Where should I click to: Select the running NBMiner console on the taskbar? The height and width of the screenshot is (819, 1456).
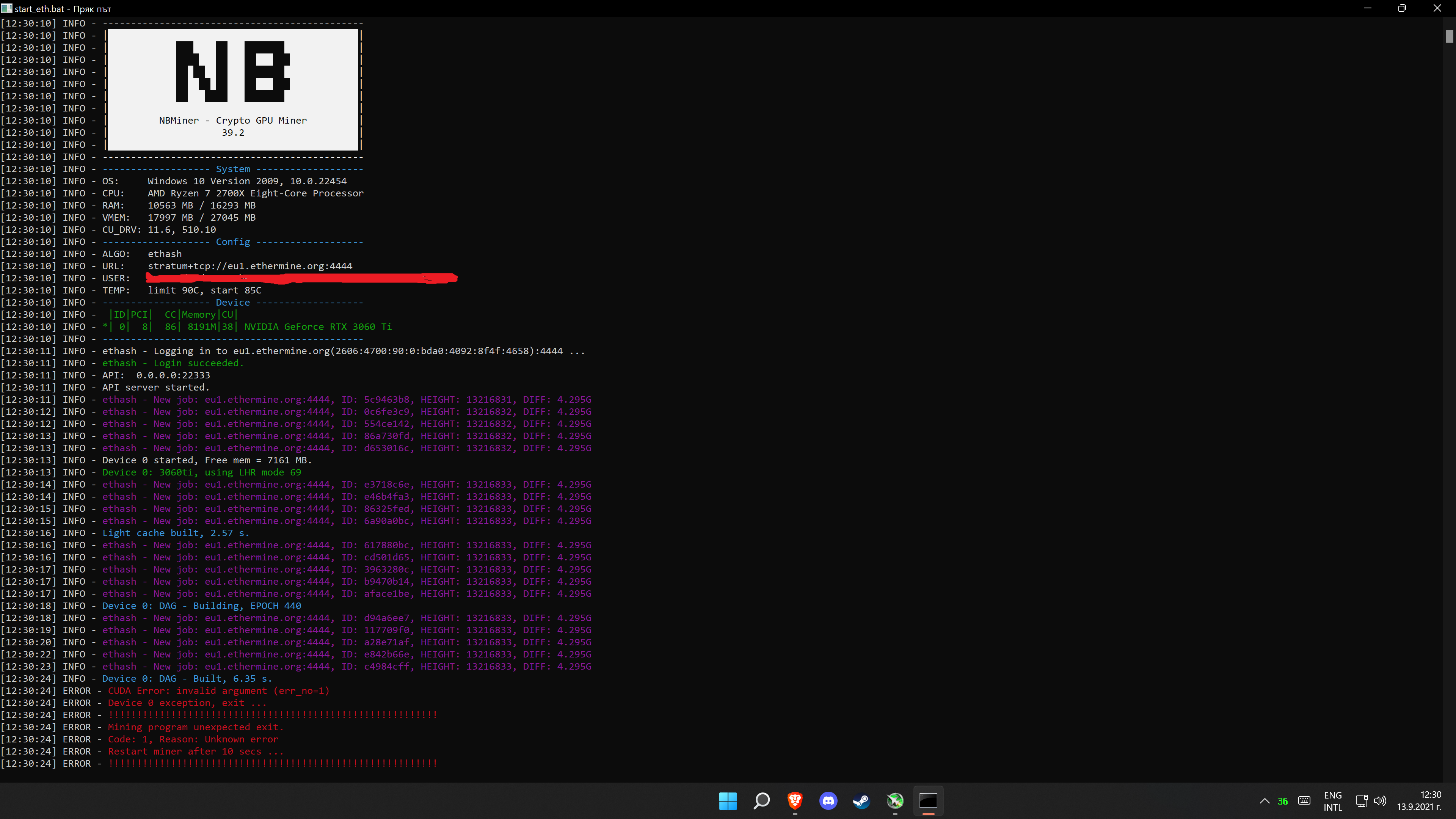pyautogui.click(x=929, y=801)
